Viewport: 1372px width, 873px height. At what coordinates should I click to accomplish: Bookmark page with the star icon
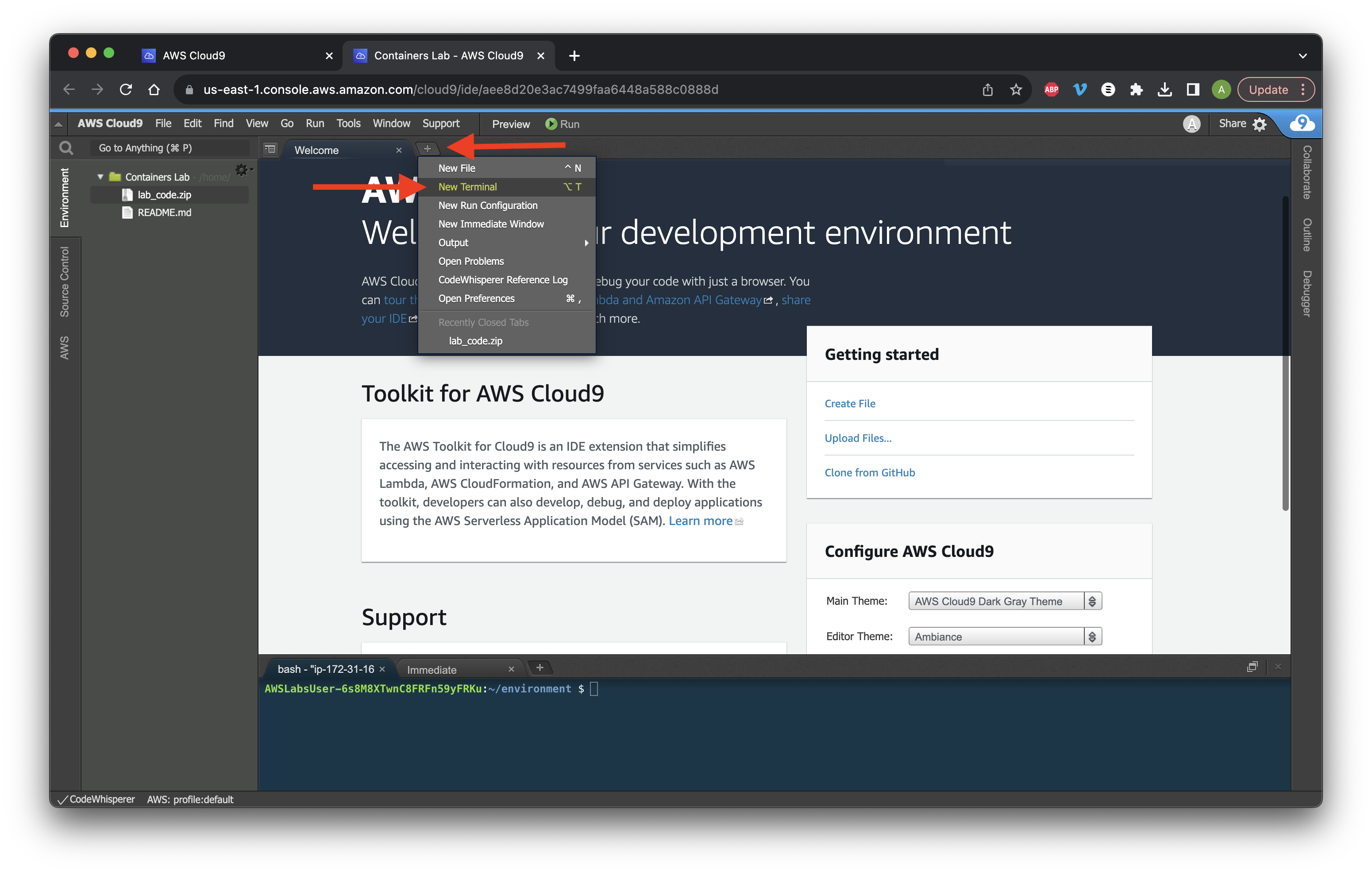1016,89
